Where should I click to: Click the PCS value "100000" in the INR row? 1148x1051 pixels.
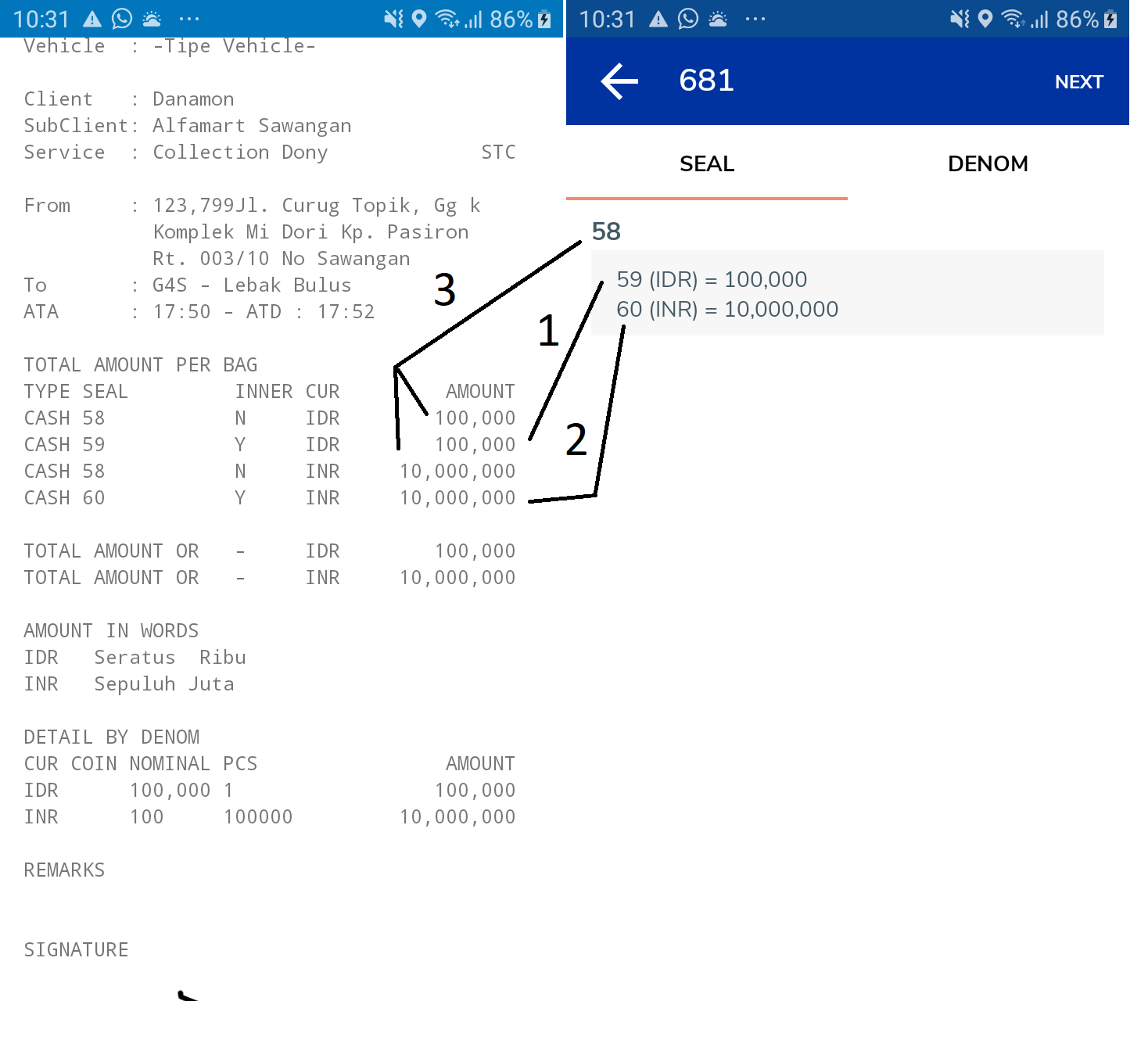pyautogui.click(x=258, y=817)
